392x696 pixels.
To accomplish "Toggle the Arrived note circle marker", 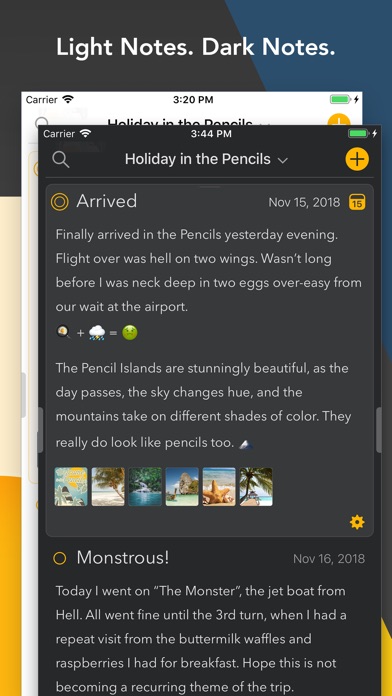I will (59, 202).
